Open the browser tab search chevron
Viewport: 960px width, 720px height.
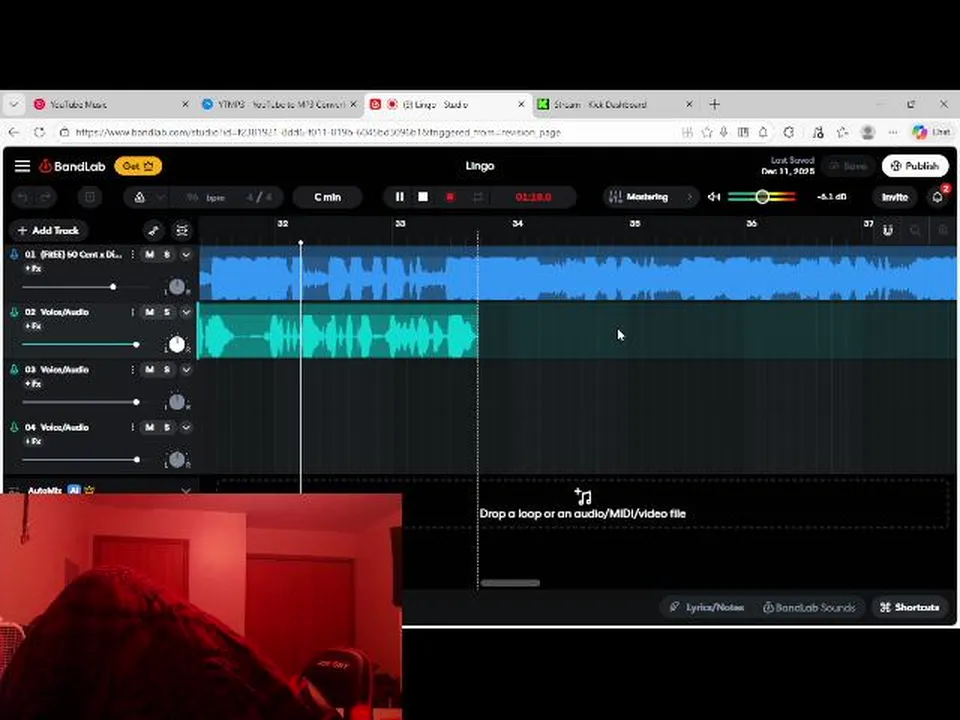[x=14, y=105]
